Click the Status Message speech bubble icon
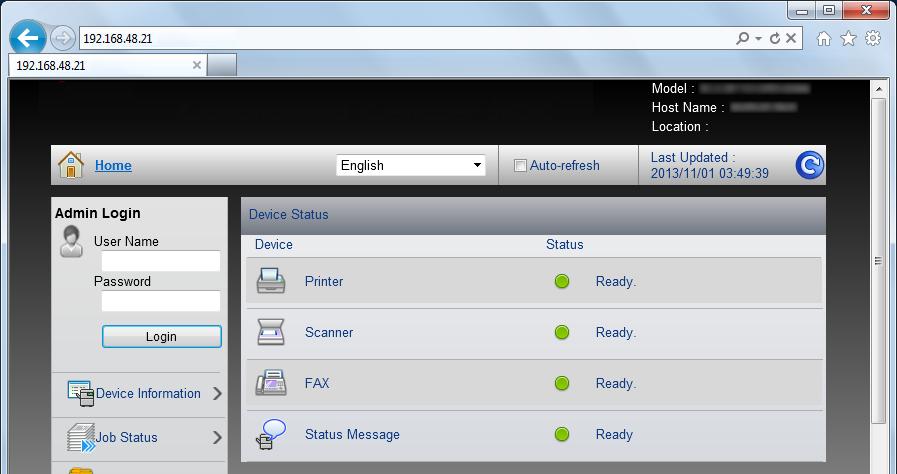 (271, 434)
